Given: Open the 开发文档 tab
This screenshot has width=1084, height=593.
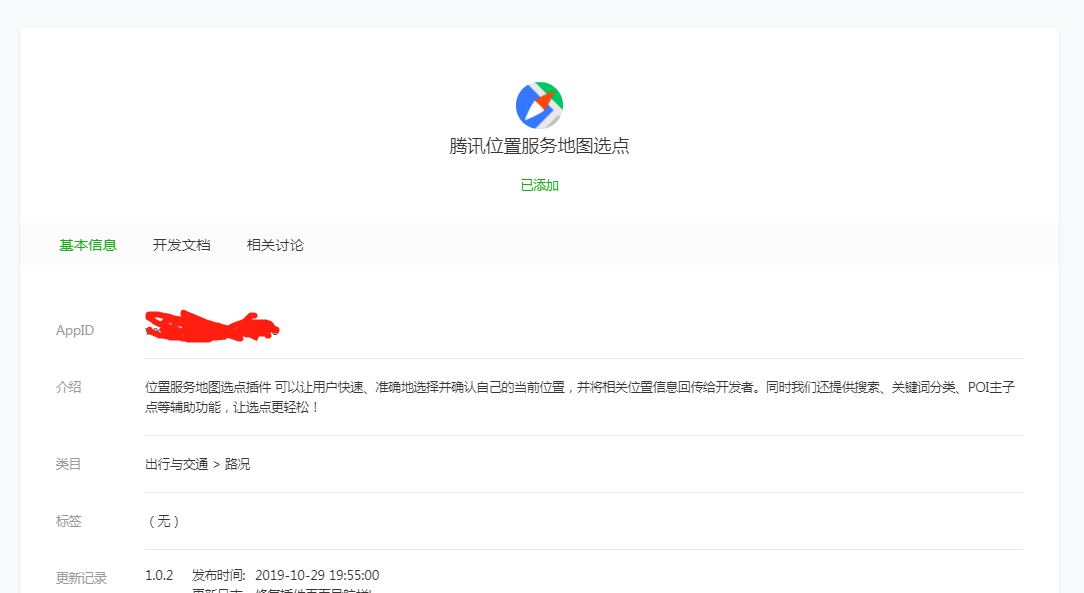Looking at the screenshot, I should tap(182, 245).
